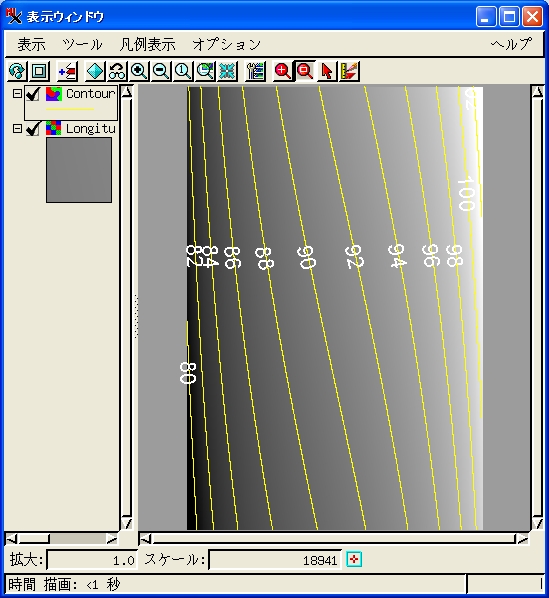Open the ヘルプ menu
The height and width of the screenshot is (598, 549).
click(511, 44)
